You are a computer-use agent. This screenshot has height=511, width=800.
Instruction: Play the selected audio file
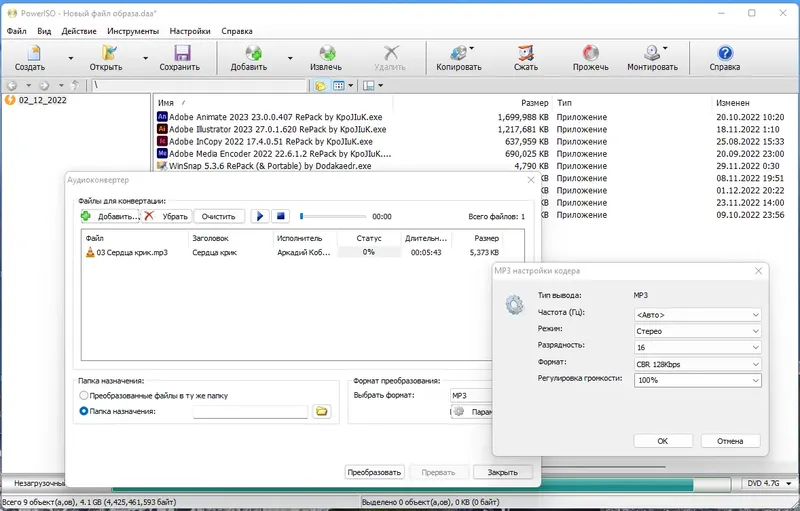click(x=260, y=216)
